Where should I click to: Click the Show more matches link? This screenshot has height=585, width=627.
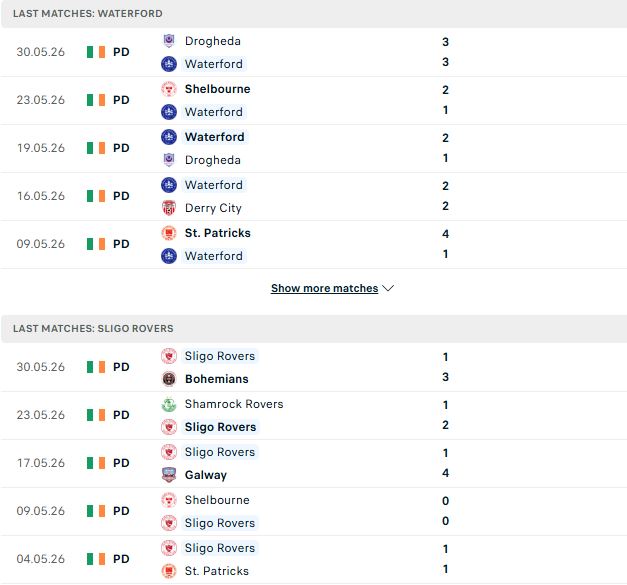tap(324, 288)
